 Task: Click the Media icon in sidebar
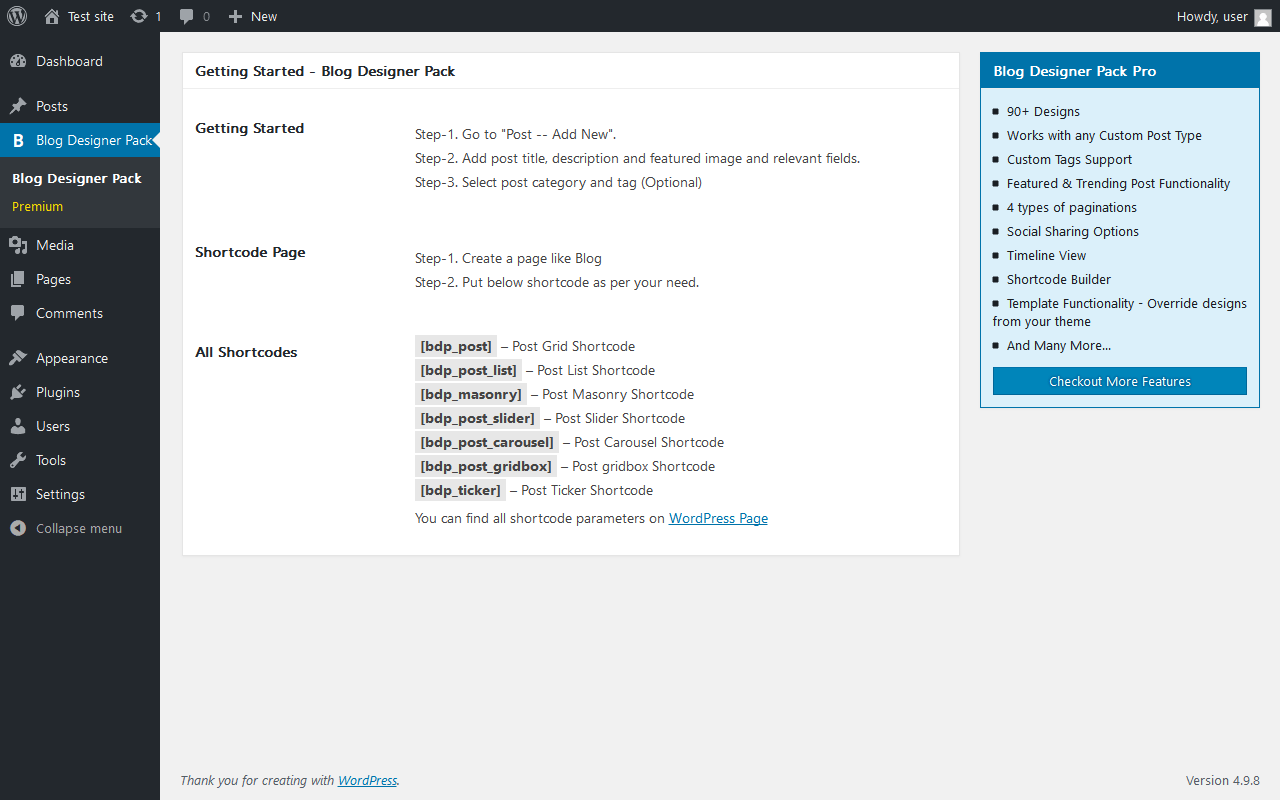18,245
